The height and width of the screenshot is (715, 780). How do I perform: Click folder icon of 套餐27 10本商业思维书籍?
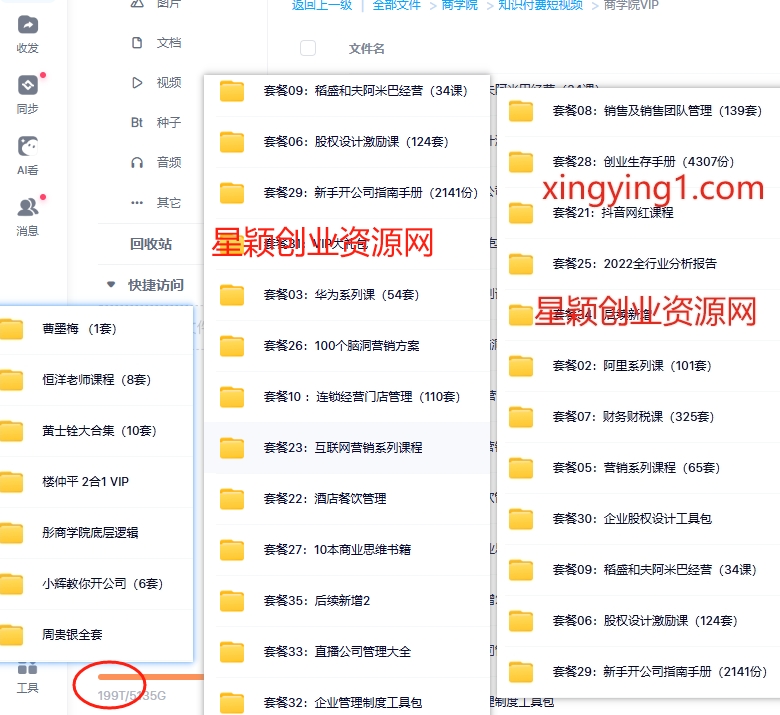[x=232, y=550]
